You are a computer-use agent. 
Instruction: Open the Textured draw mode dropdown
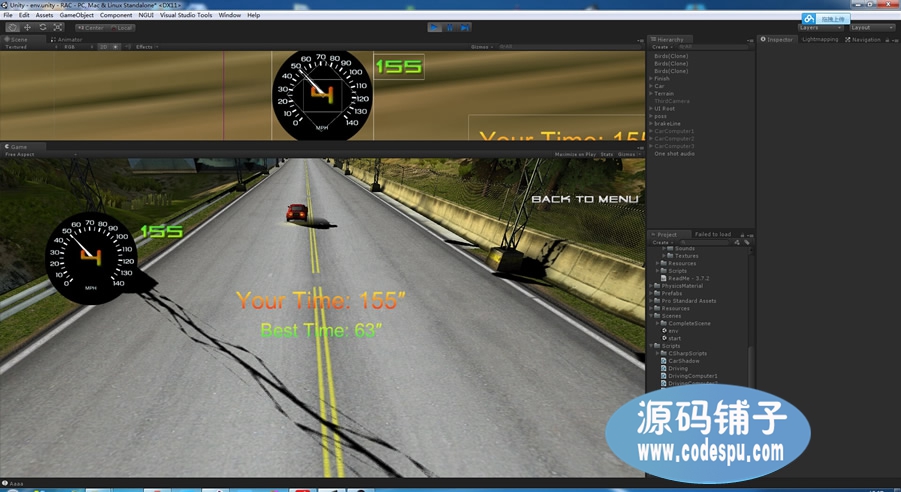(32, 47)
